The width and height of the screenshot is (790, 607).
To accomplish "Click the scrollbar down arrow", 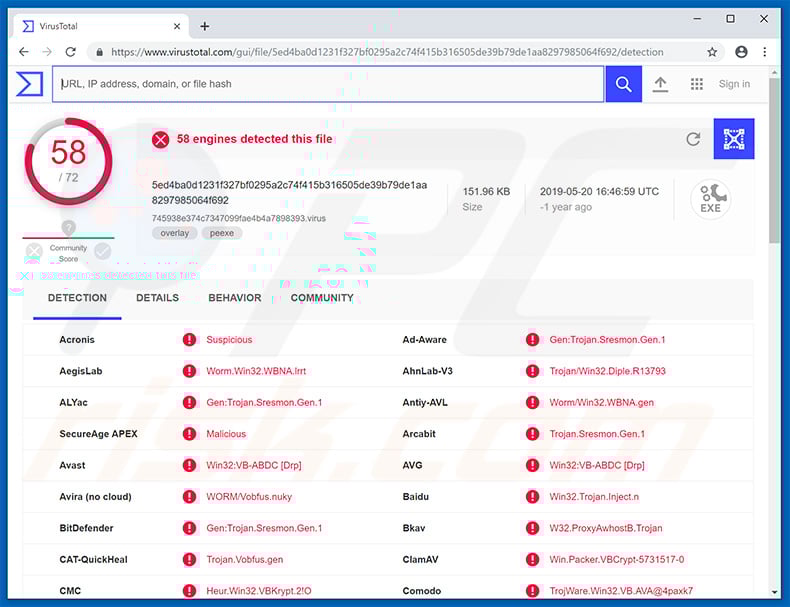I will click(x=775, y=592).
